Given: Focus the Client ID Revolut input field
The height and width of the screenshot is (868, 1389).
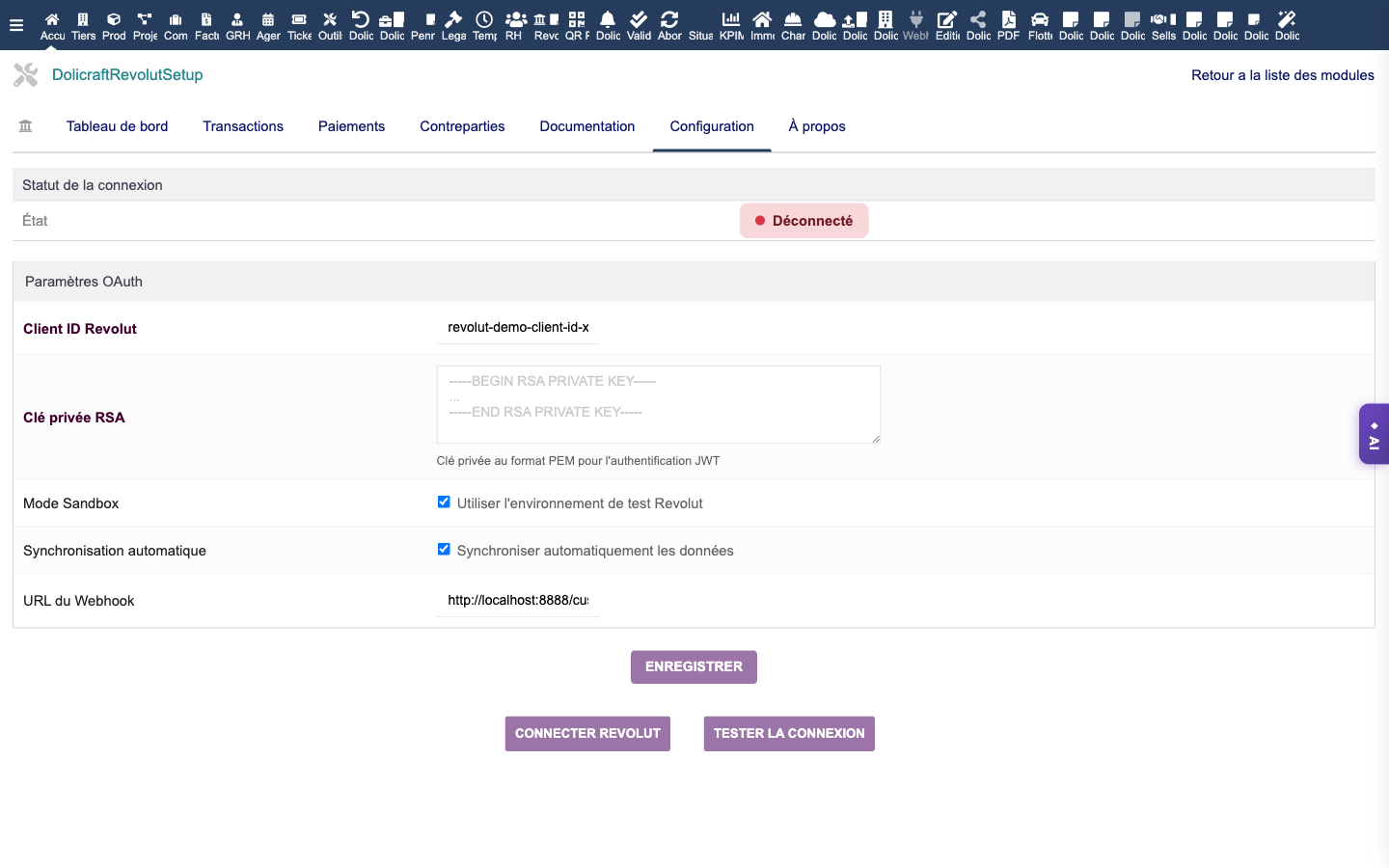Looking at the screenshot, I should click(518, 328).
